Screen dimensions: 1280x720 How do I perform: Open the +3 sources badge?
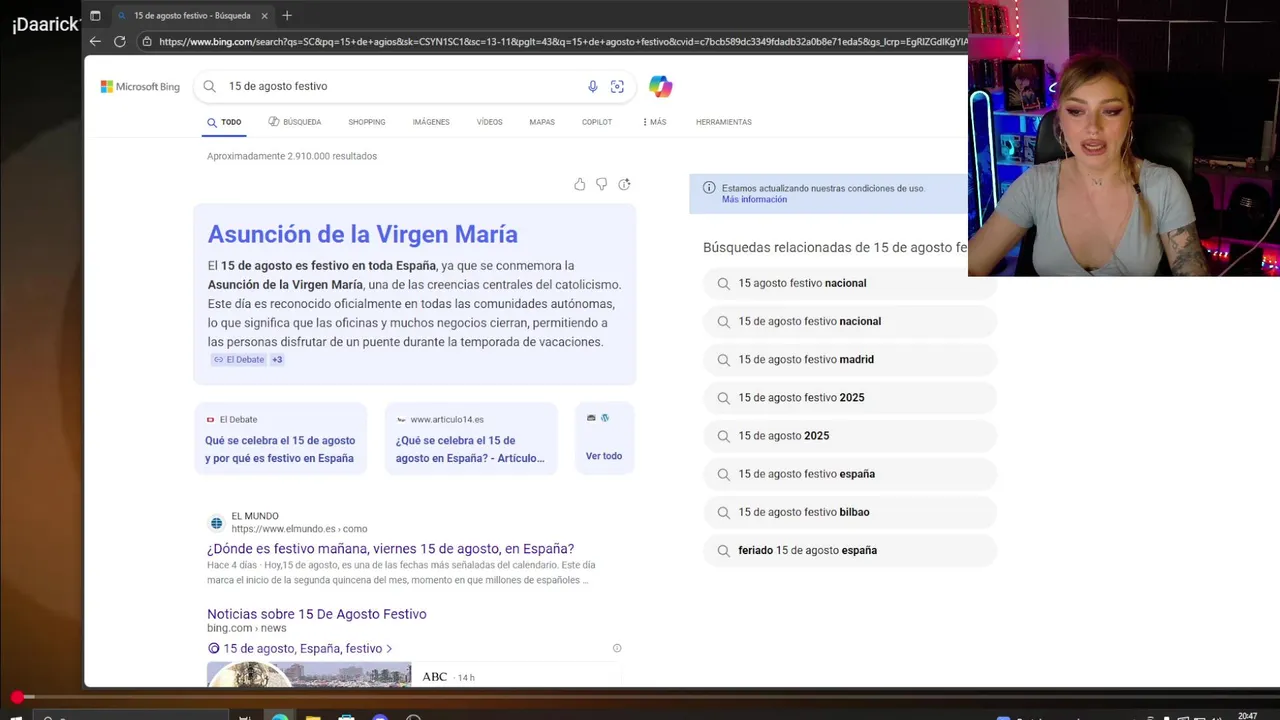pos(277,360)
